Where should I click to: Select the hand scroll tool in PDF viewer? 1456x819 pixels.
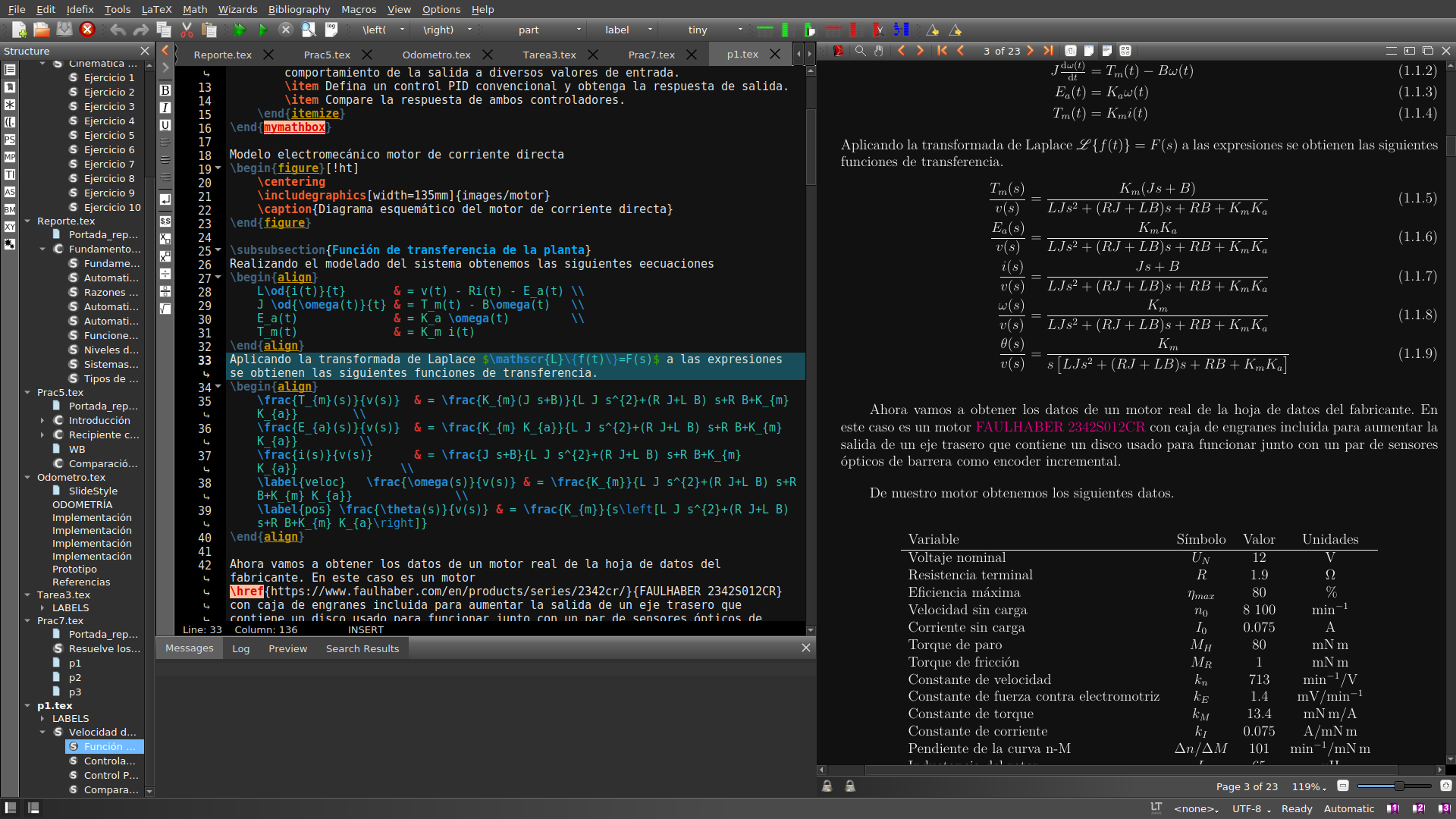click(x=879, y=51)
